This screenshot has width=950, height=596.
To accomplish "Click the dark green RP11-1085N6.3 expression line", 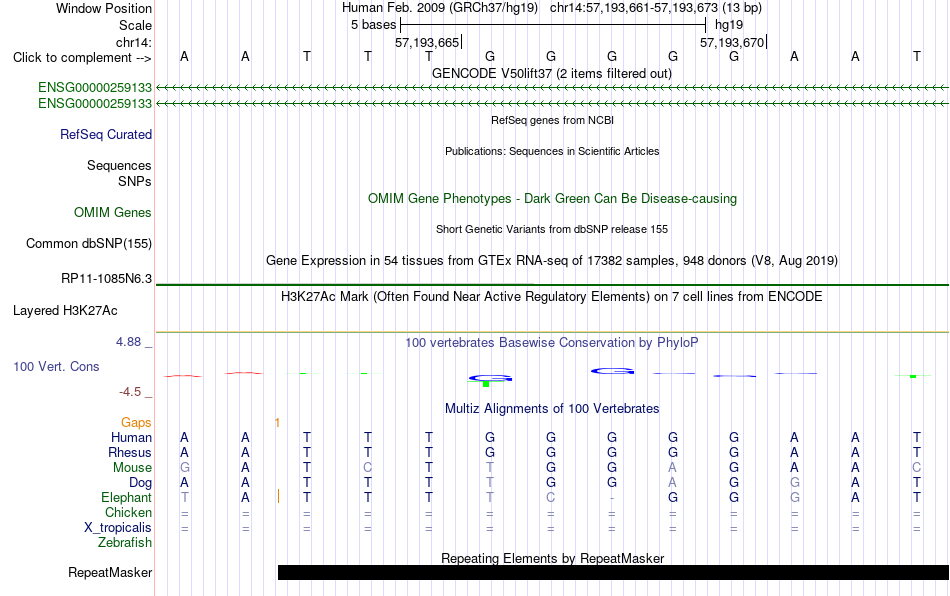I will tap(552, 285).
